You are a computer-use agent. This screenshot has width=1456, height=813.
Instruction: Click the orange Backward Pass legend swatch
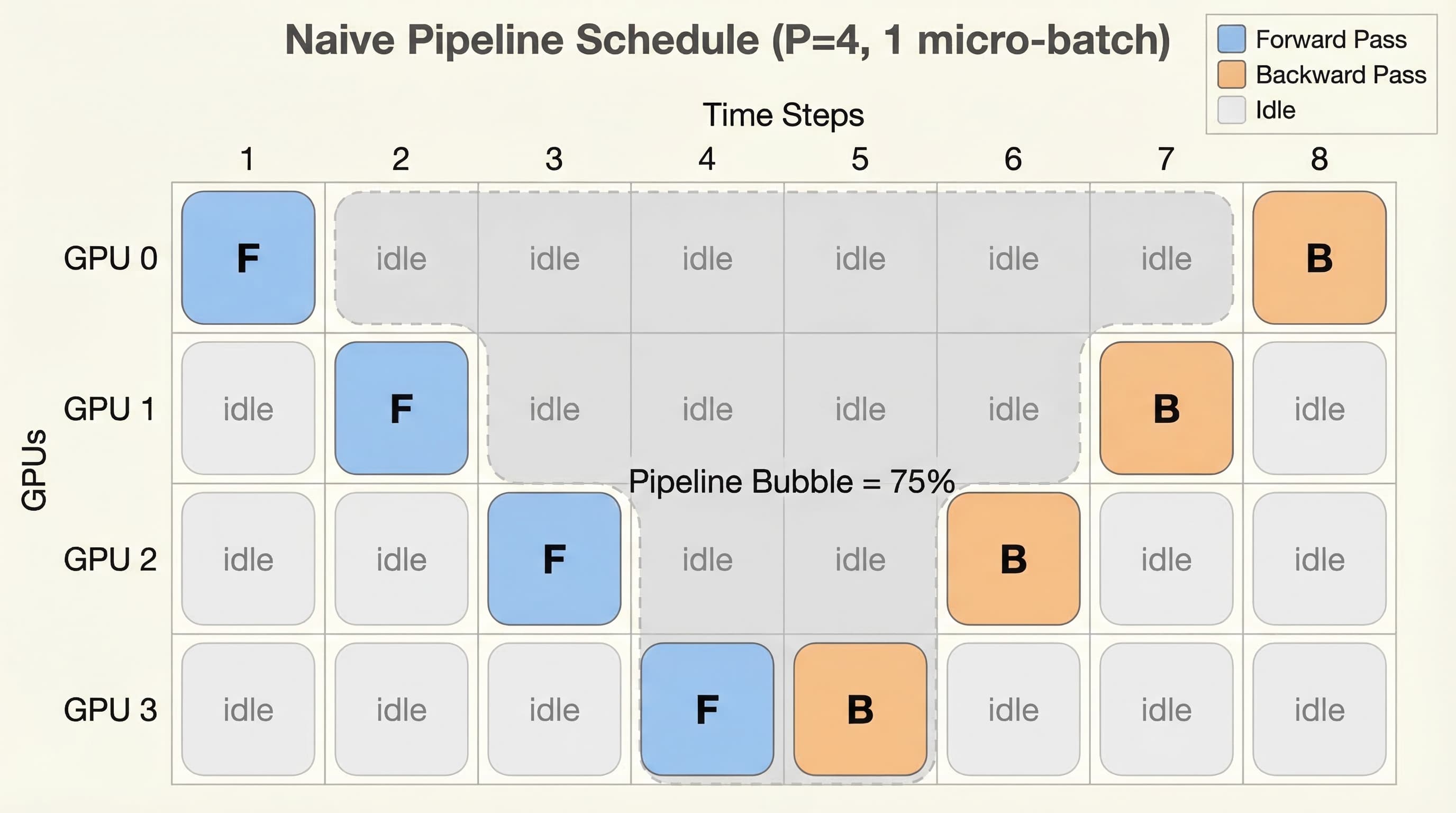tap(1232, 75)
